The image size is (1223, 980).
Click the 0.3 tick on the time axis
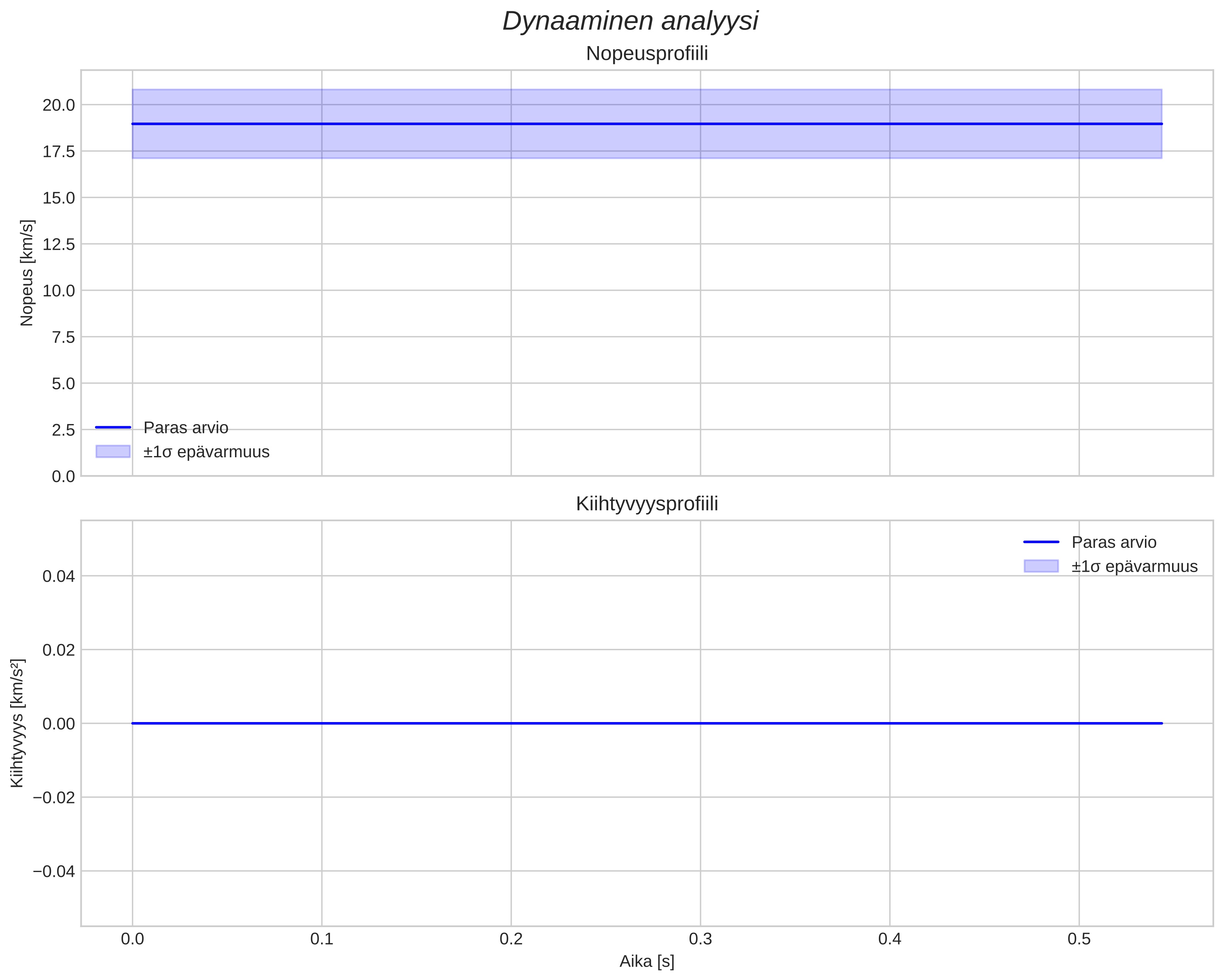click(x=700, y=939)
